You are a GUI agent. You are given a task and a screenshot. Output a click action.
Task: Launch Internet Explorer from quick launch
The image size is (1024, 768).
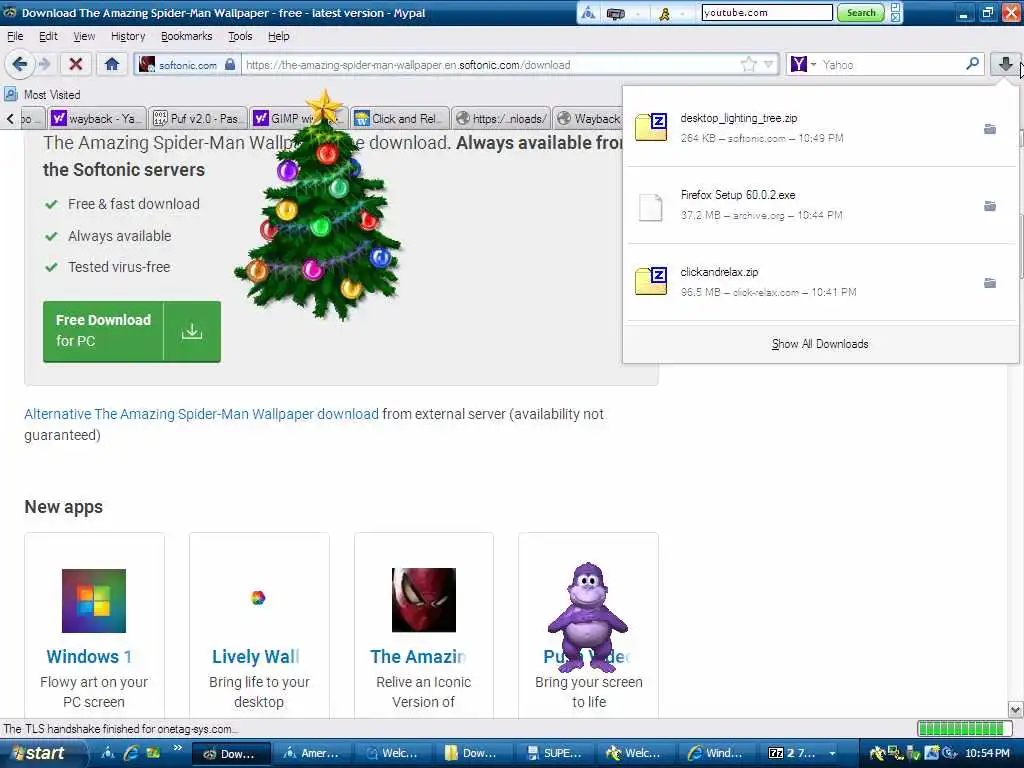click(x=131, y=753)
